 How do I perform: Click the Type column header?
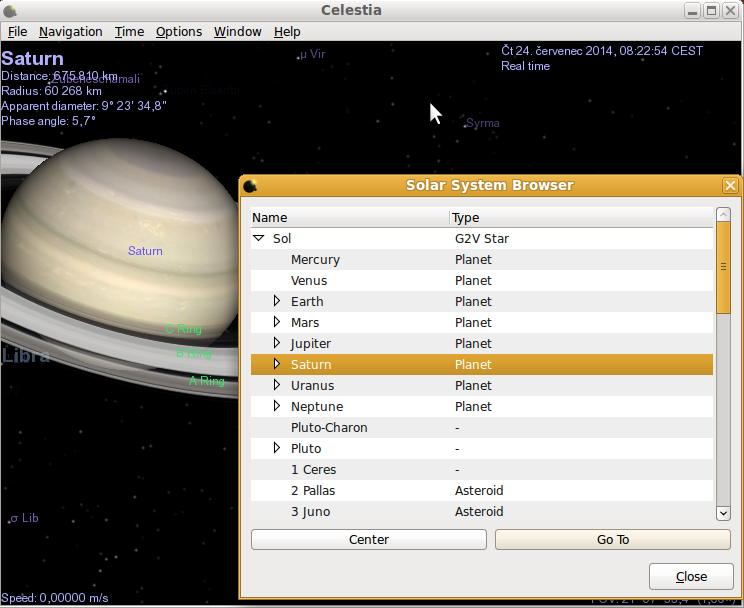581,218
